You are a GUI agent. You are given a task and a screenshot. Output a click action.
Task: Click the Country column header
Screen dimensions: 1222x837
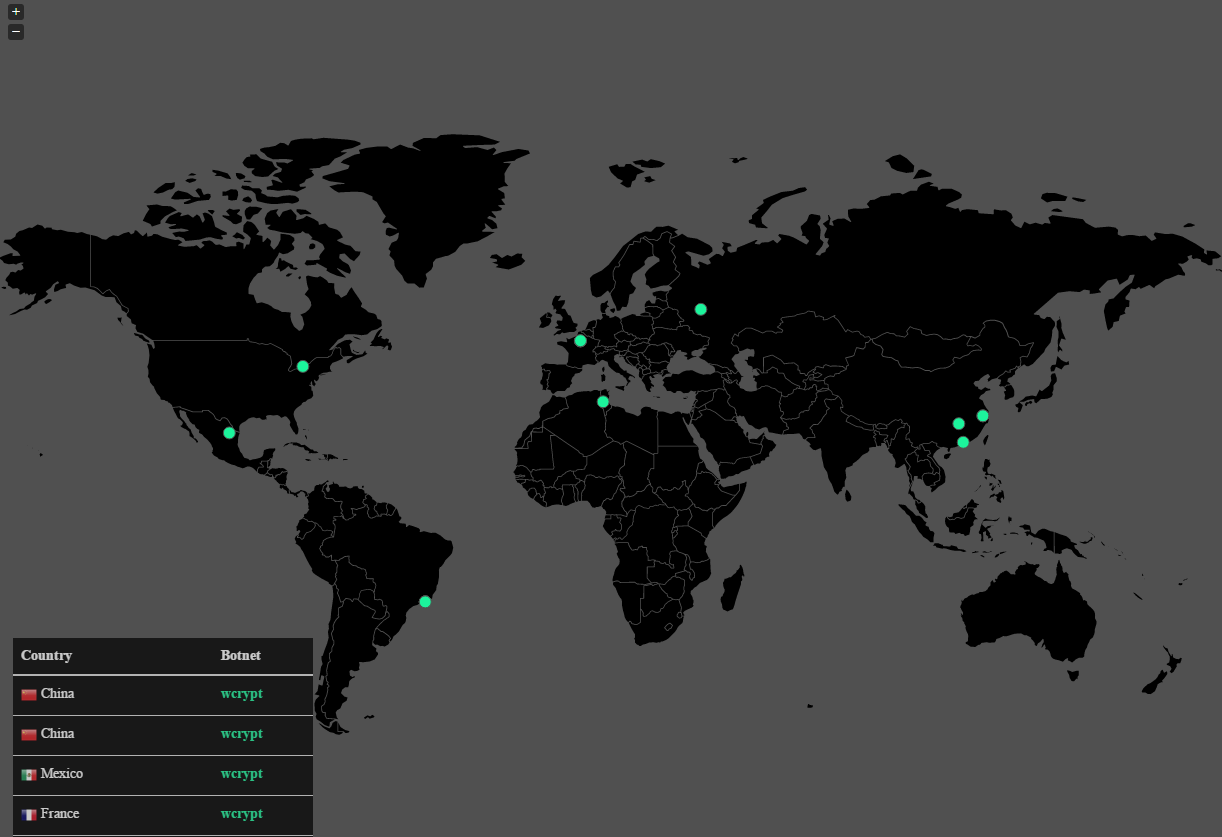(x=46, y=656)
